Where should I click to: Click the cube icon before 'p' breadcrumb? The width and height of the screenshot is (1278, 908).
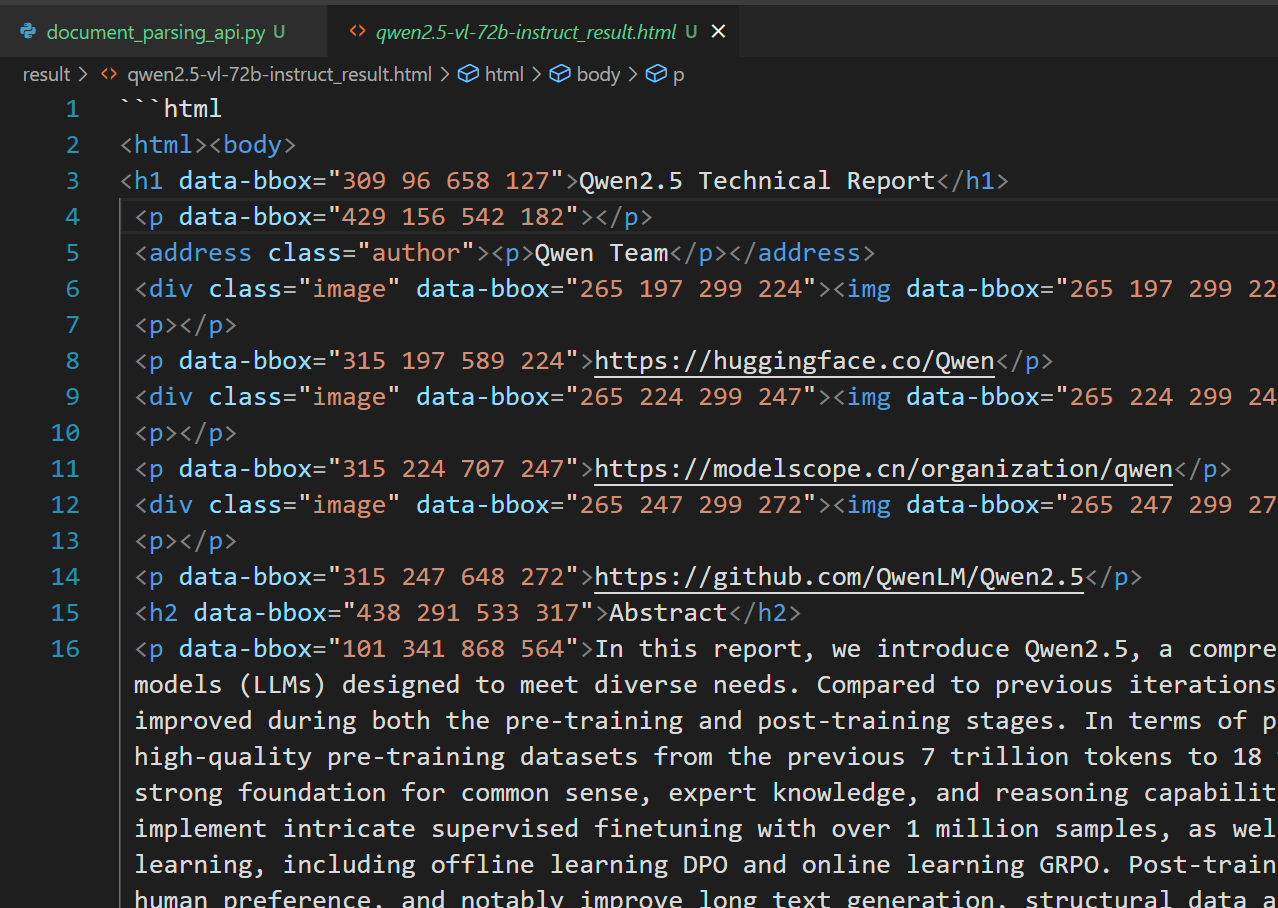655,74
